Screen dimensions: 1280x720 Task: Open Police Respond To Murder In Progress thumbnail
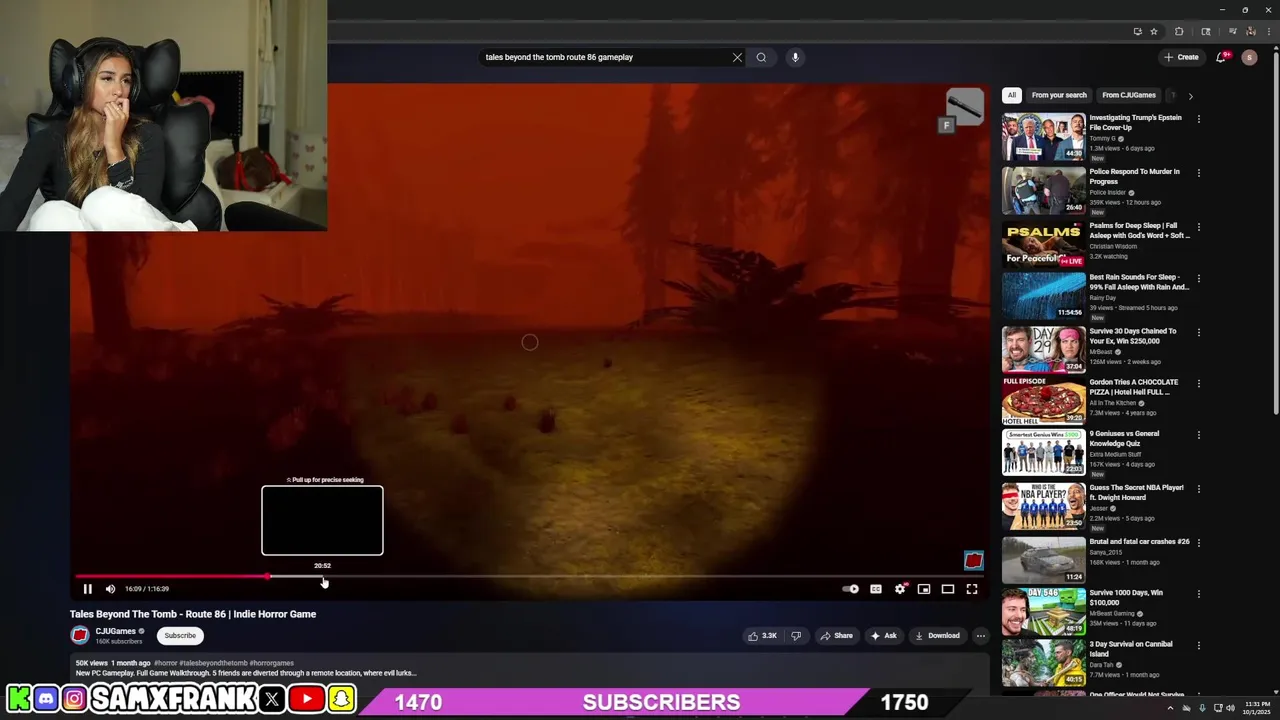tap(1043, 191)
